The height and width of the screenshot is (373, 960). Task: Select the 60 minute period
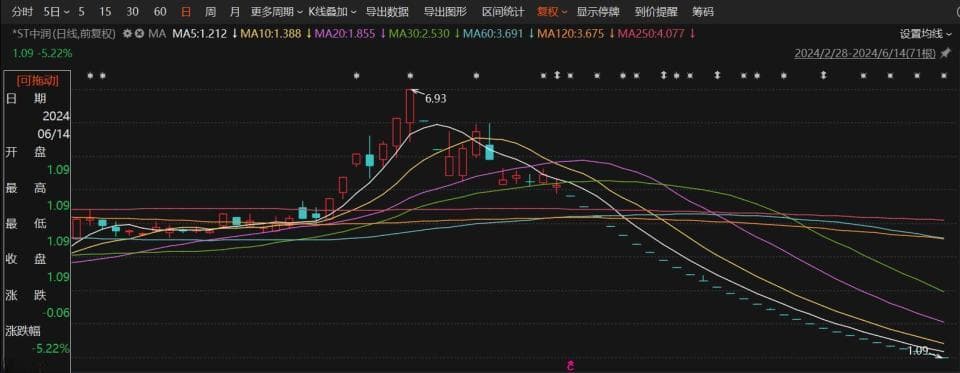pyautogui.click(x=160, y=12)
